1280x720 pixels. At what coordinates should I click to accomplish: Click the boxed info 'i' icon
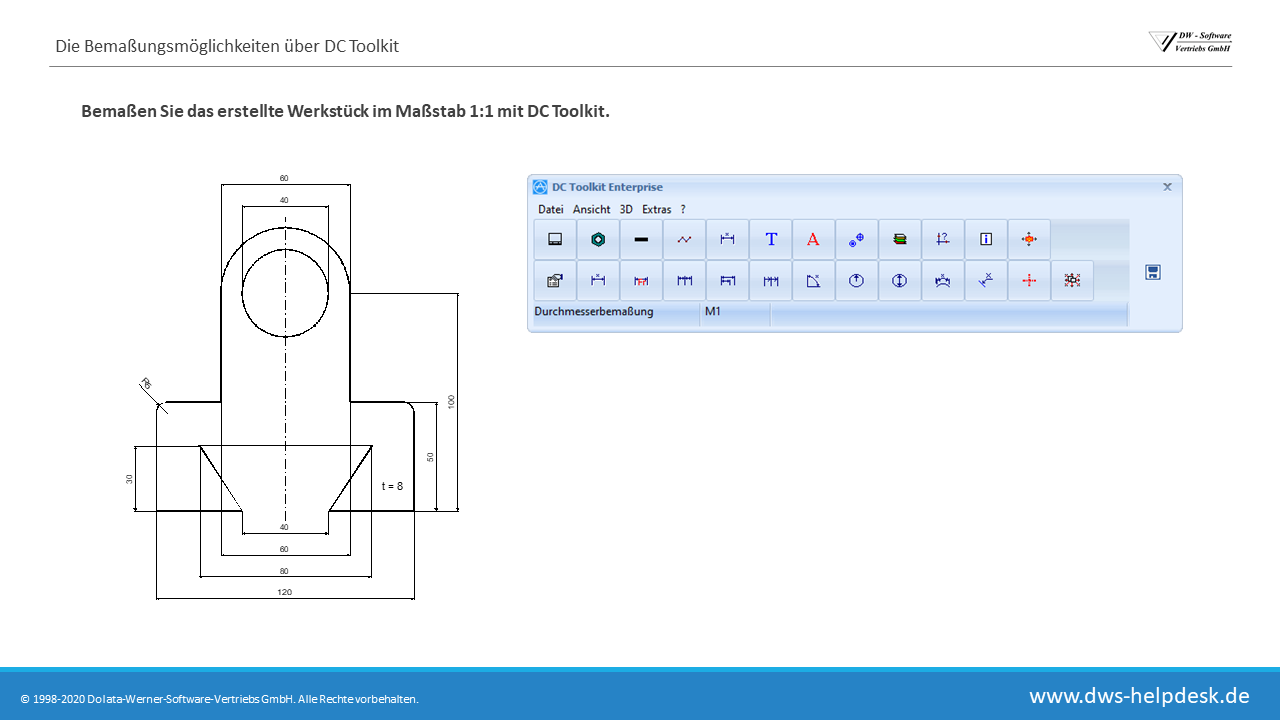click(x=985, y=239)
